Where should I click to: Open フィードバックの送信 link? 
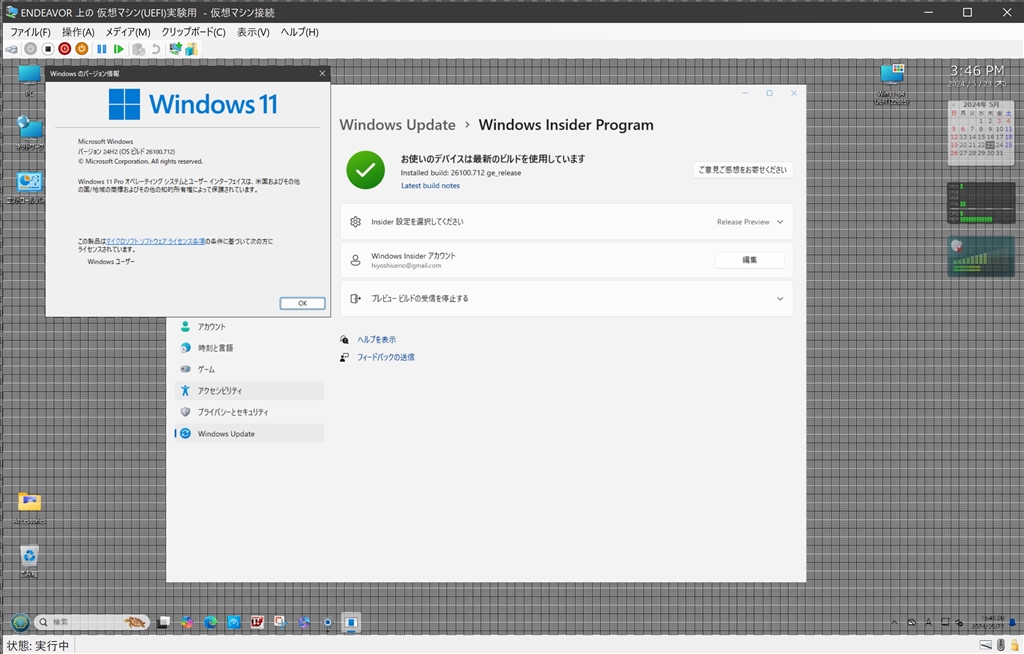pyautogui.click(x=385, y=357)
